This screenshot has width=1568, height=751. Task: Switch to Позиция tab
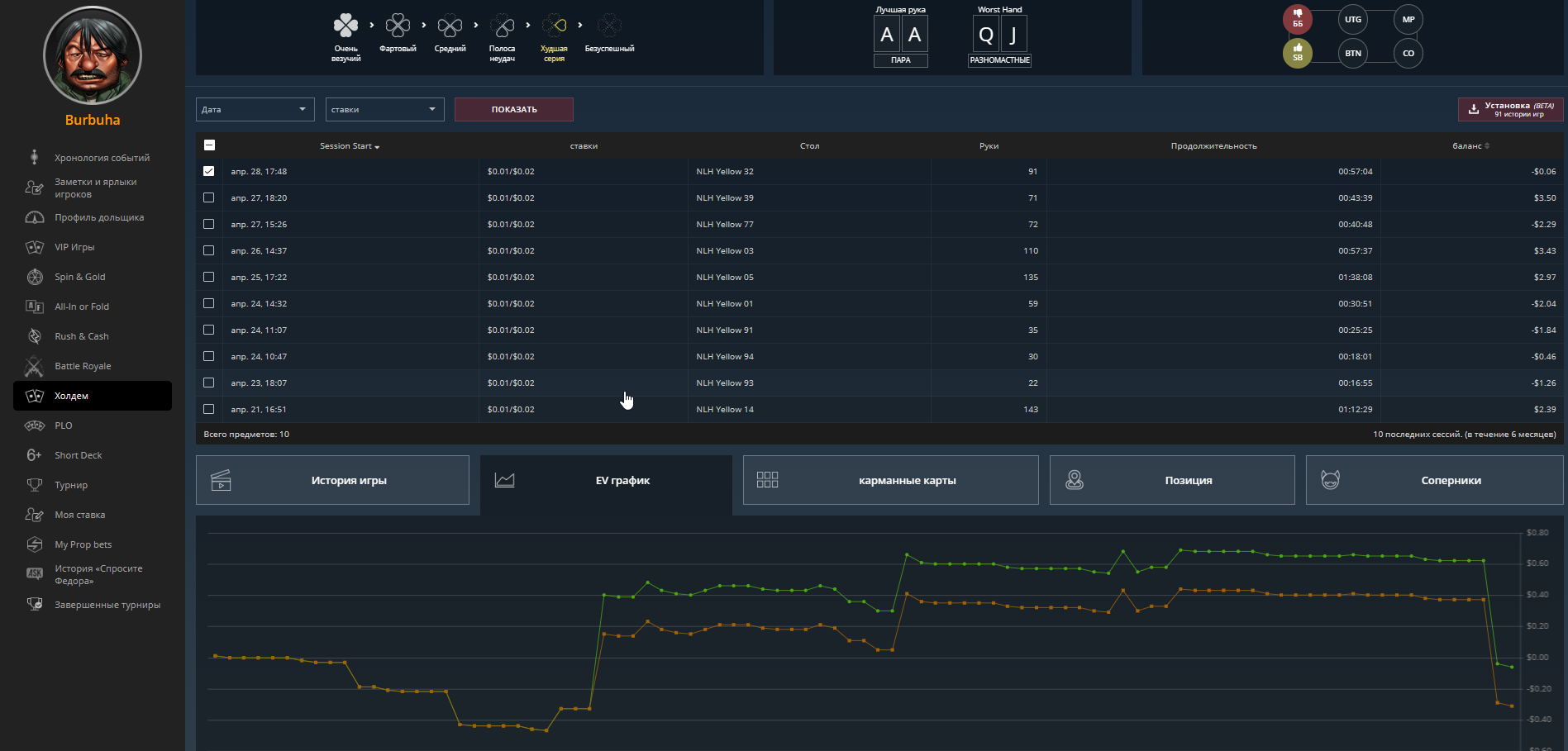[x=1172, y=480]
